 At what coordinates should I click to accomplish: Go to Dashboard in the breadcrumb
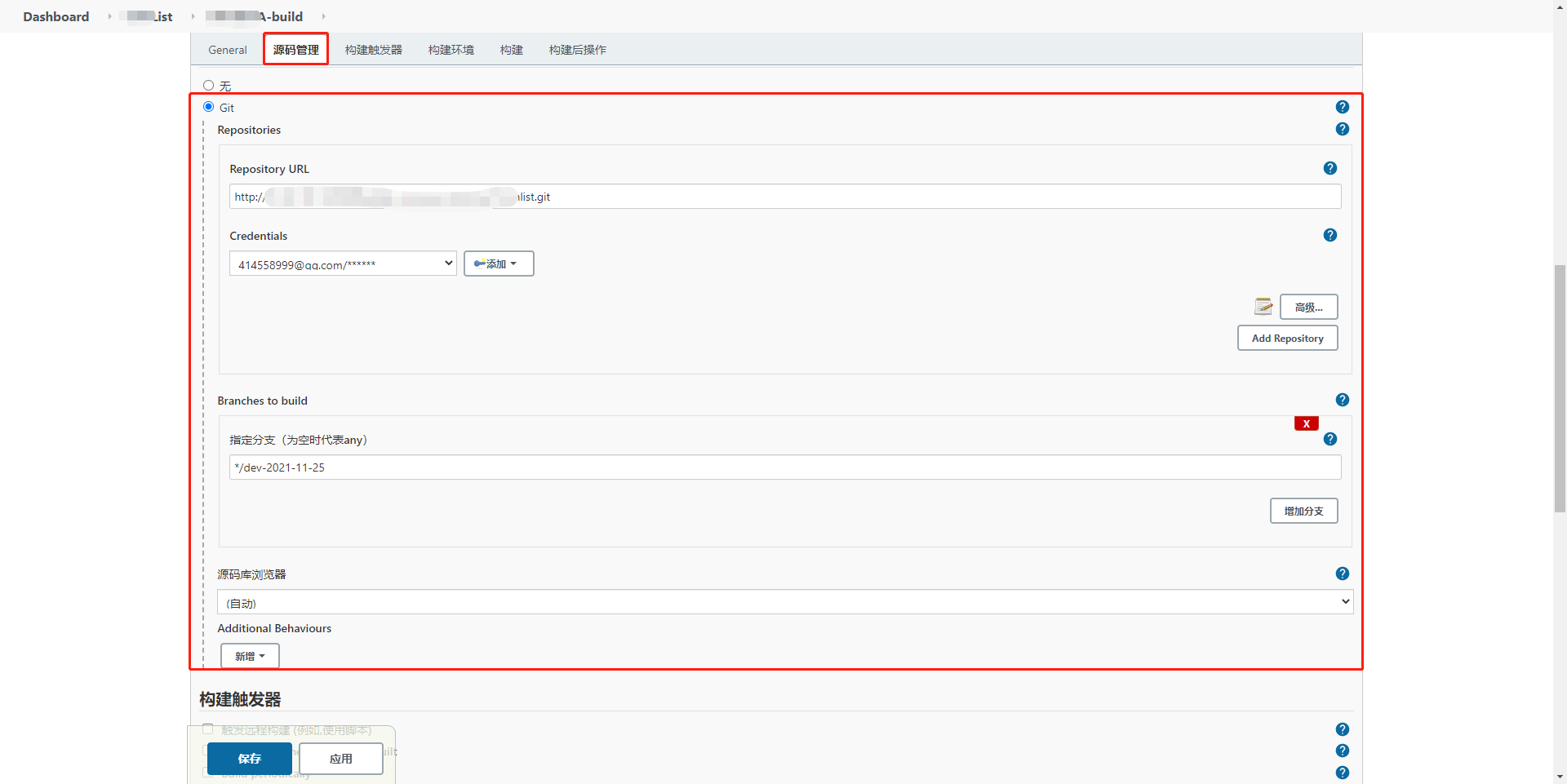56,16
